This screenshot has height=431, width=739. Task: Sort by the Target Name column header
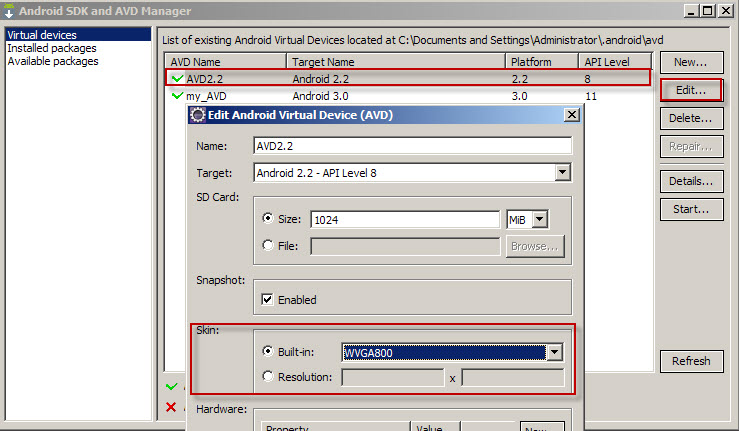[396, 62]
